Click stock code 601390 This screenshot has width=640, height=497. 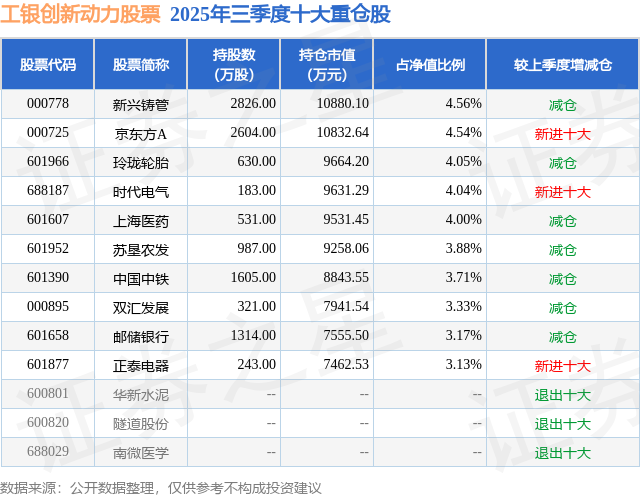click(48, 277)
